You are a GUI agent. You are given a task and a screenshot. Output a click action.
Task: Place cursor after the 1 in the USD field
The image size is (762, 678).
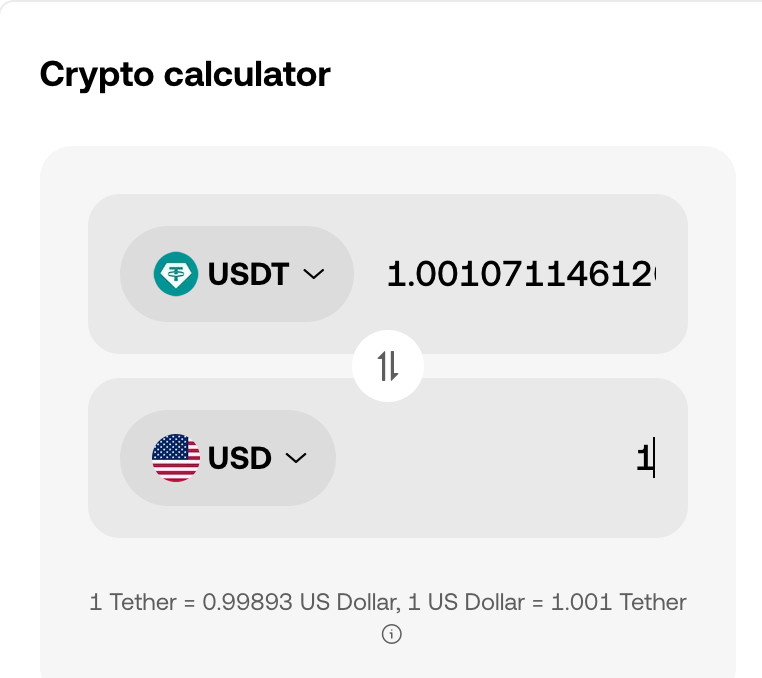pyautogui.click(x=654, y=457)
